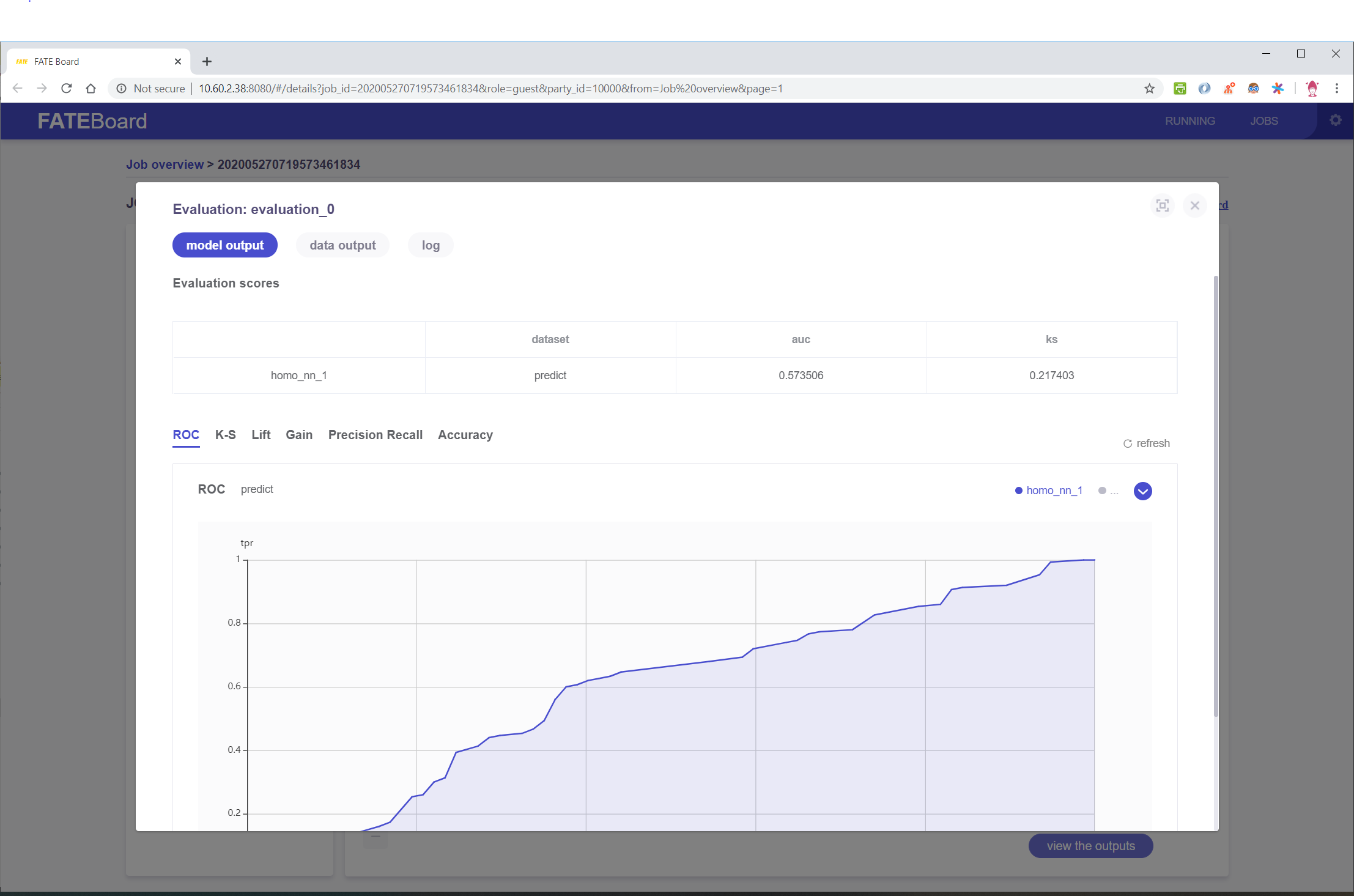Click the browser home icon
1354x896 pixels.
91,89
